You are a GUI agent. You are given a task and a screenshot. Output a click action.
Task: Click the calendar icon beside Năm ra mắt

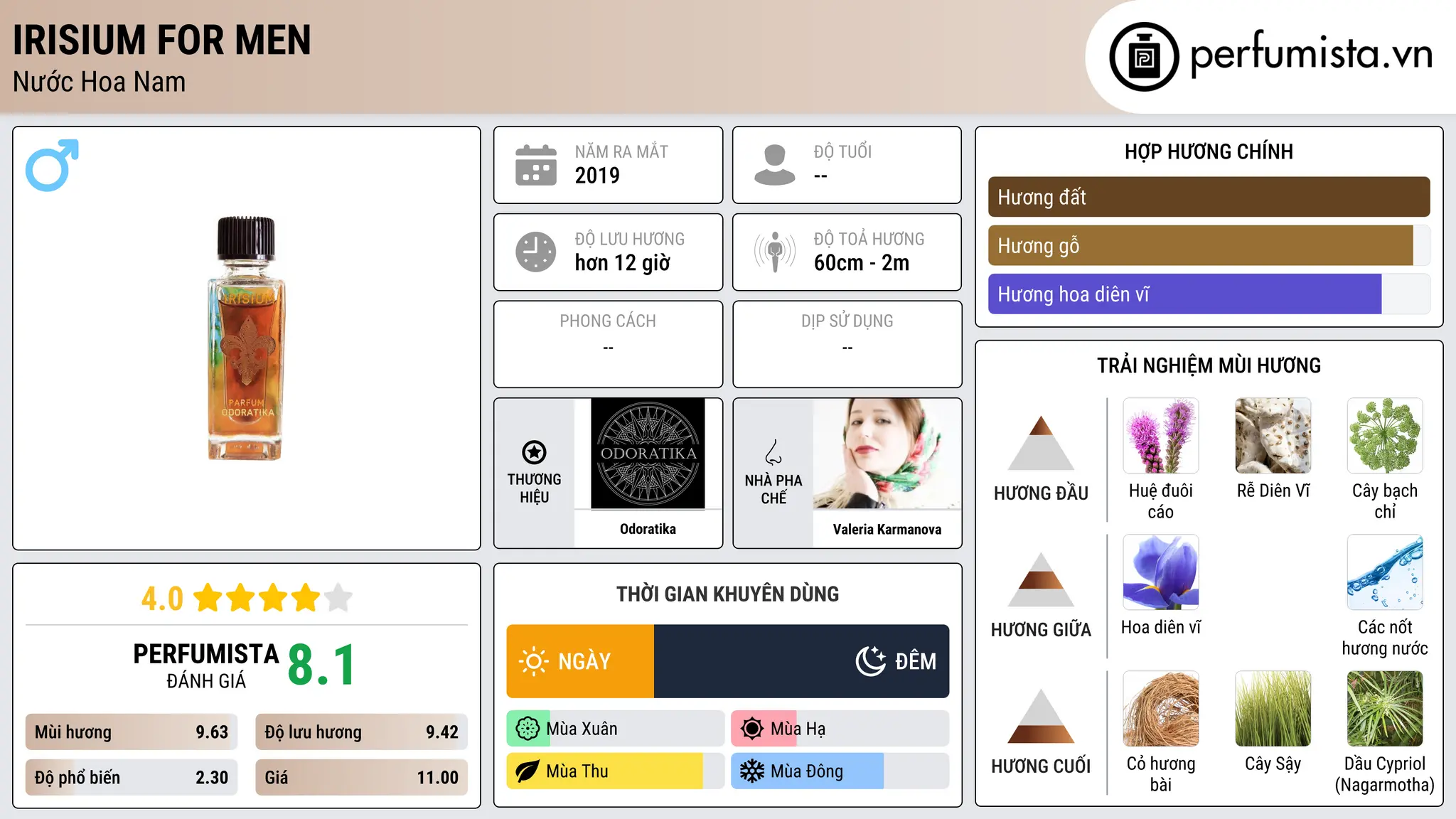(536, 165)
